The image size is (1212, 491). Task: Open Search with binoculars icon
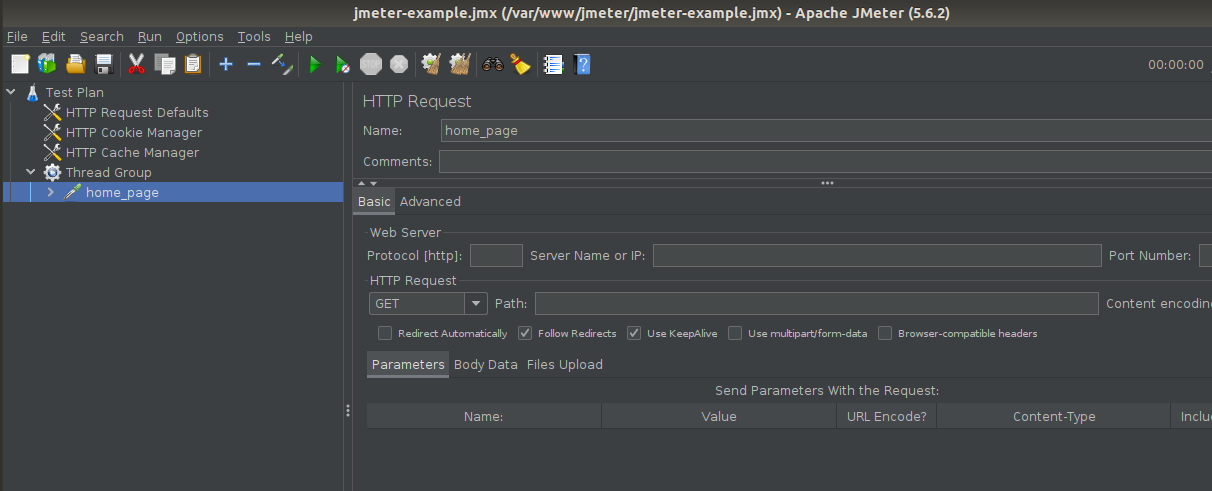click(x=492, y=64)
